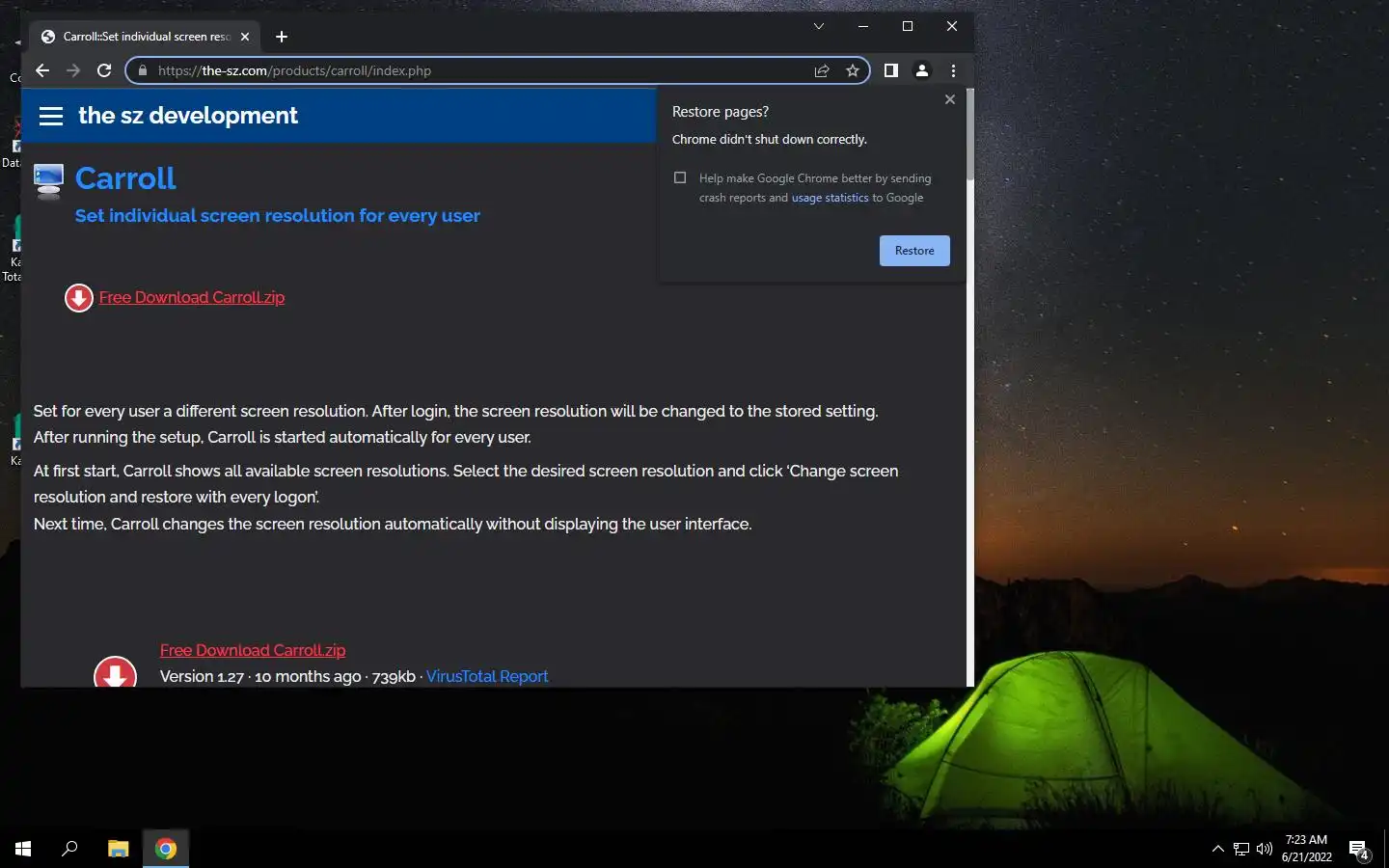Bookmark this page with the star icon
Screen dimensions: 1389x868
853,70
